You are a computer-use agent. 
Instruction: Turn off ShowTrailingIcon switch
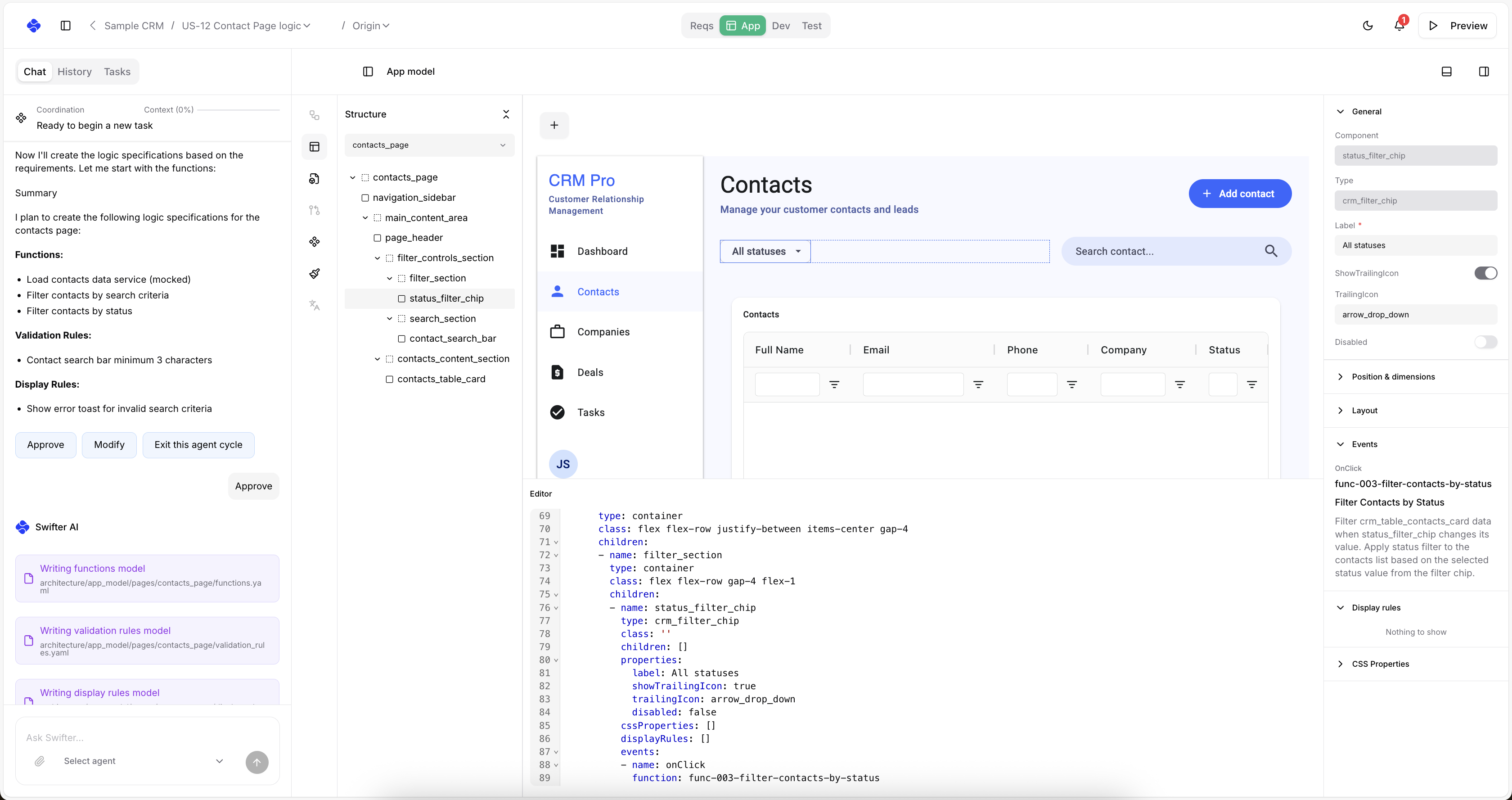coord(1485,273)
